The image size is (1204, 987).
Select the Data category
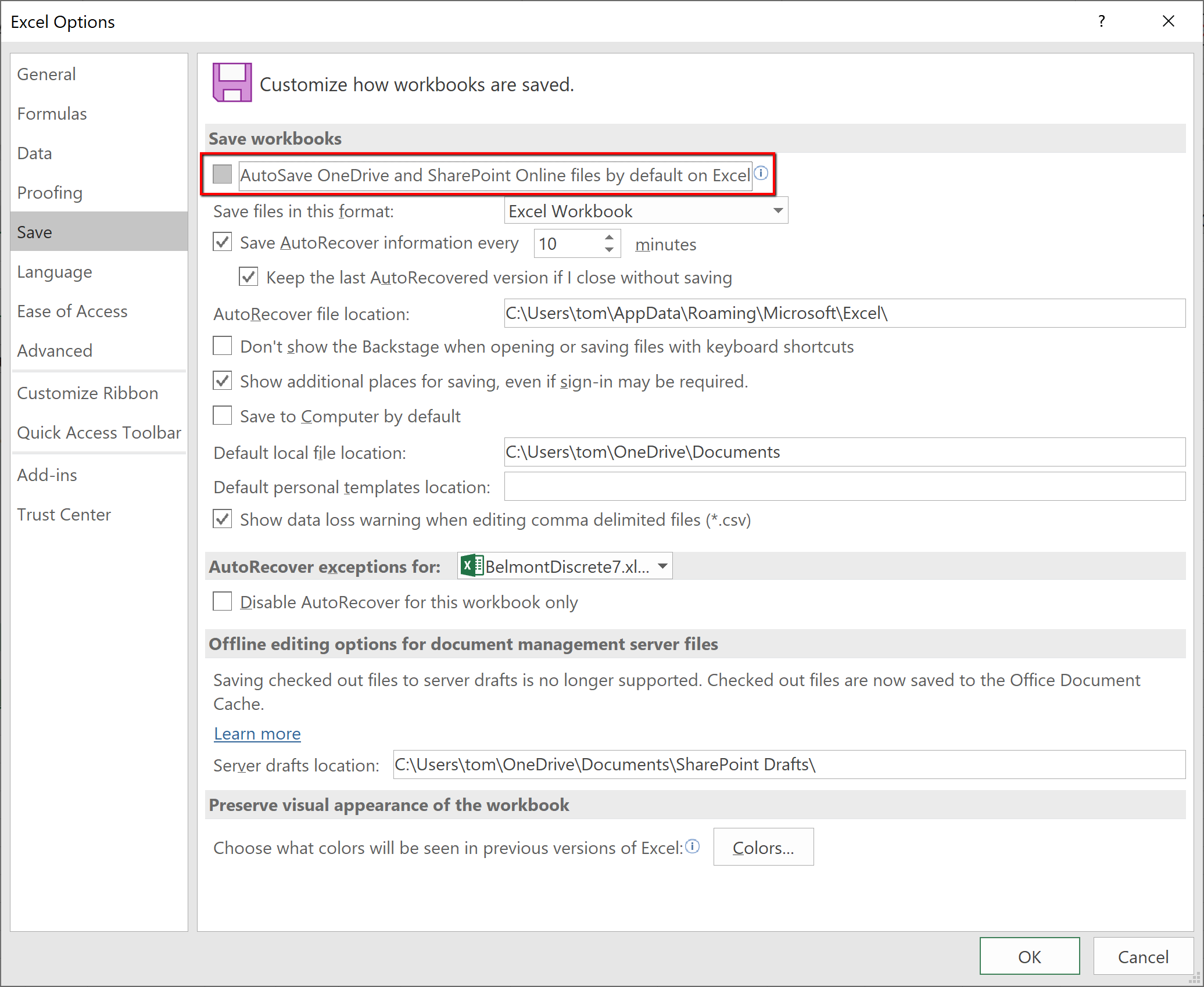99,153
